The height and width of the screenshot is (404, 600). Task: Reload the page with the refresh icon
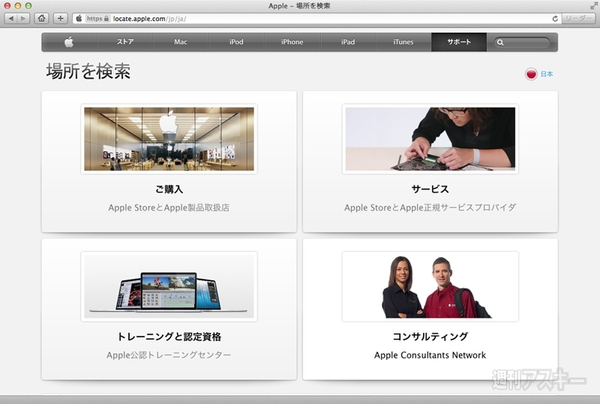pyautogui.click(x=555, y=18)
